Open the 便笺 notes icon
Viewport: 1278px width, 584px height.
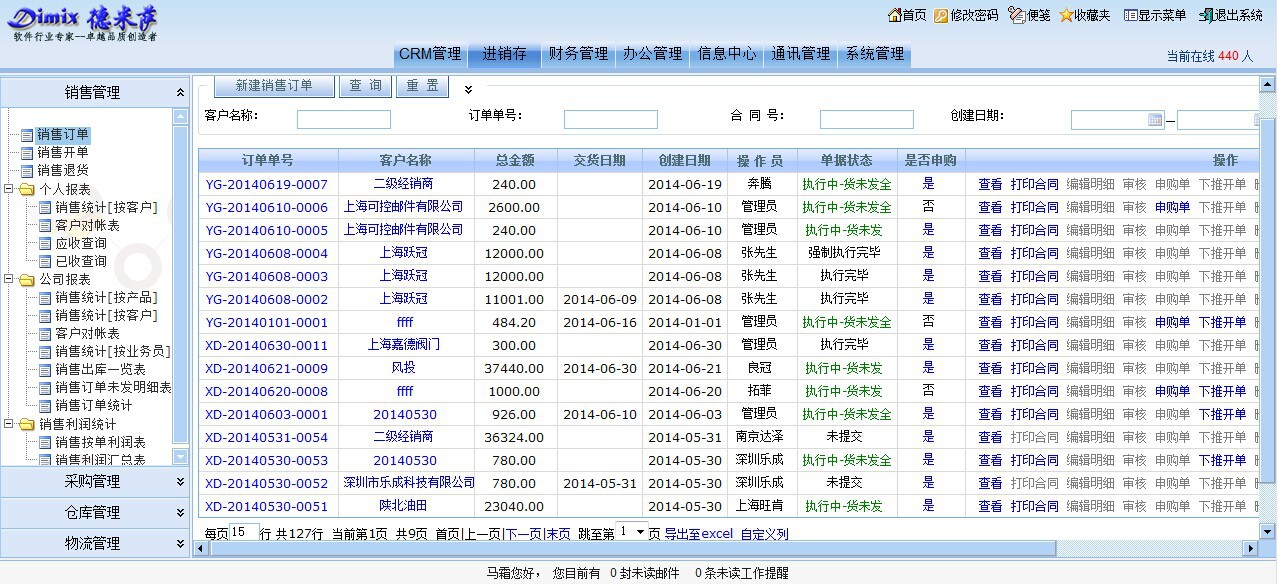(x=1016, y=15)
